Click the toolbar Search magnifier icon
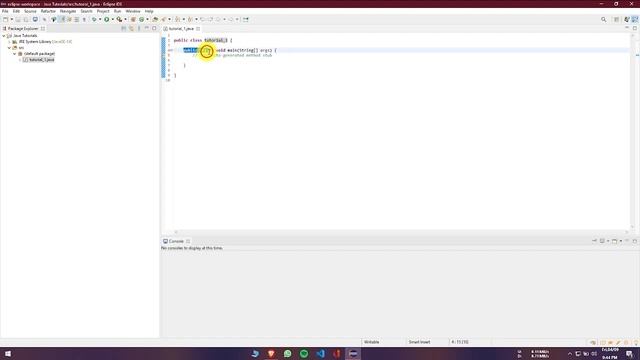The image size is (640, 360). (603, 19)
